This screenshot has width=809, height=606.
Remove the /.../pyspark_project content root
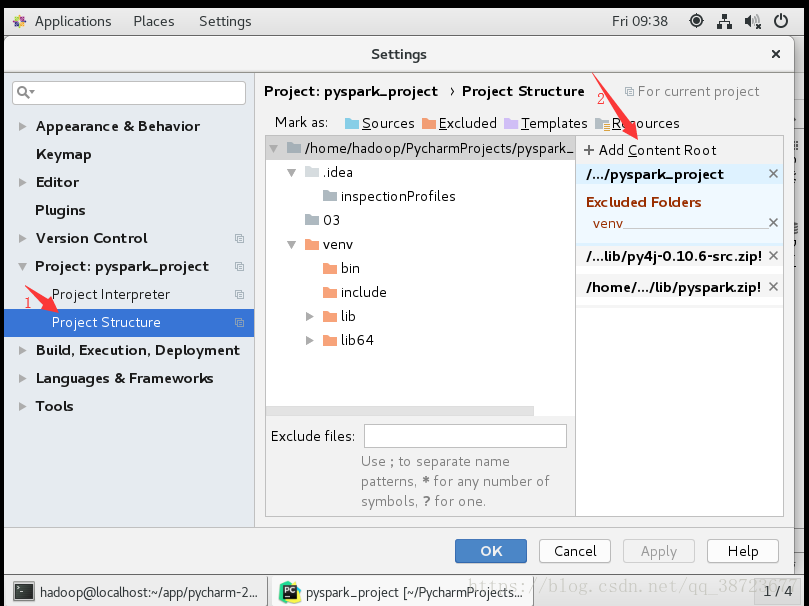pos(773,174)
